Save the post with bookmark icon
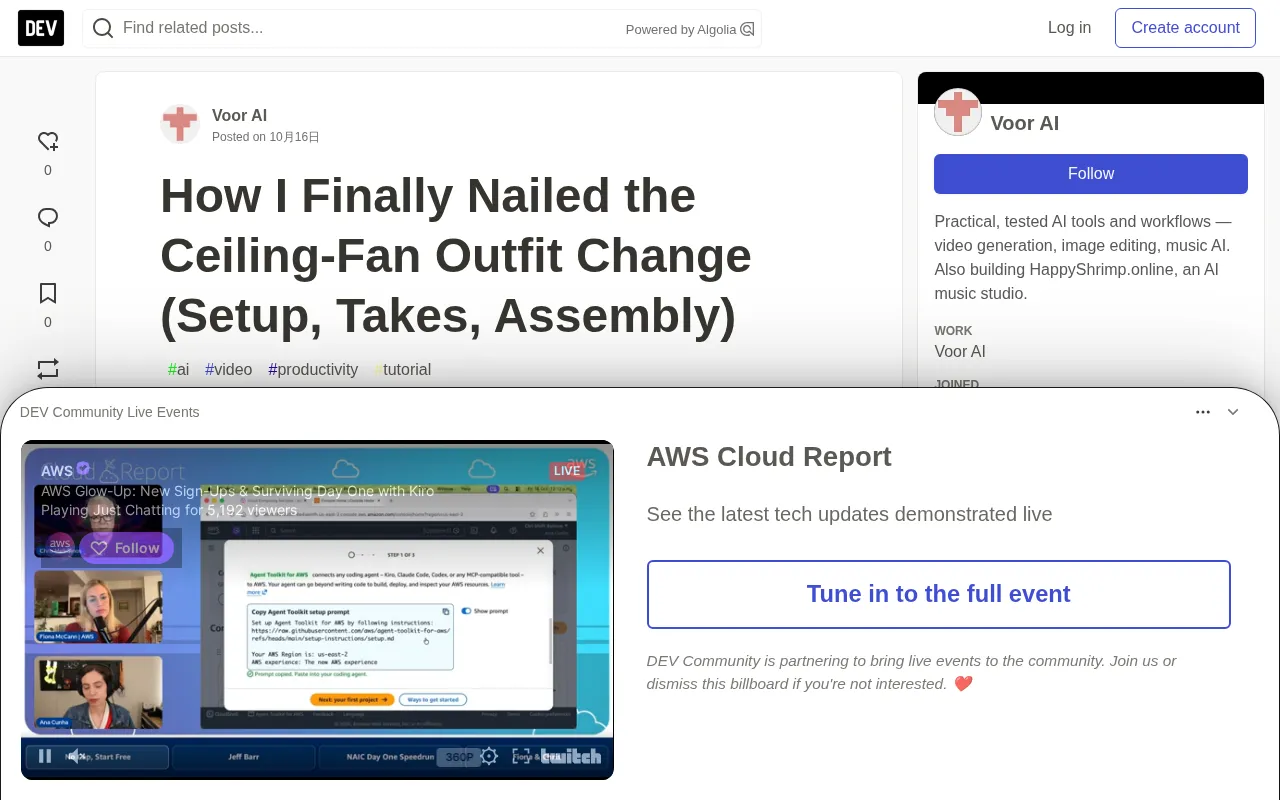The width and height of the screenshot is (1280, 800). (48, 294)
